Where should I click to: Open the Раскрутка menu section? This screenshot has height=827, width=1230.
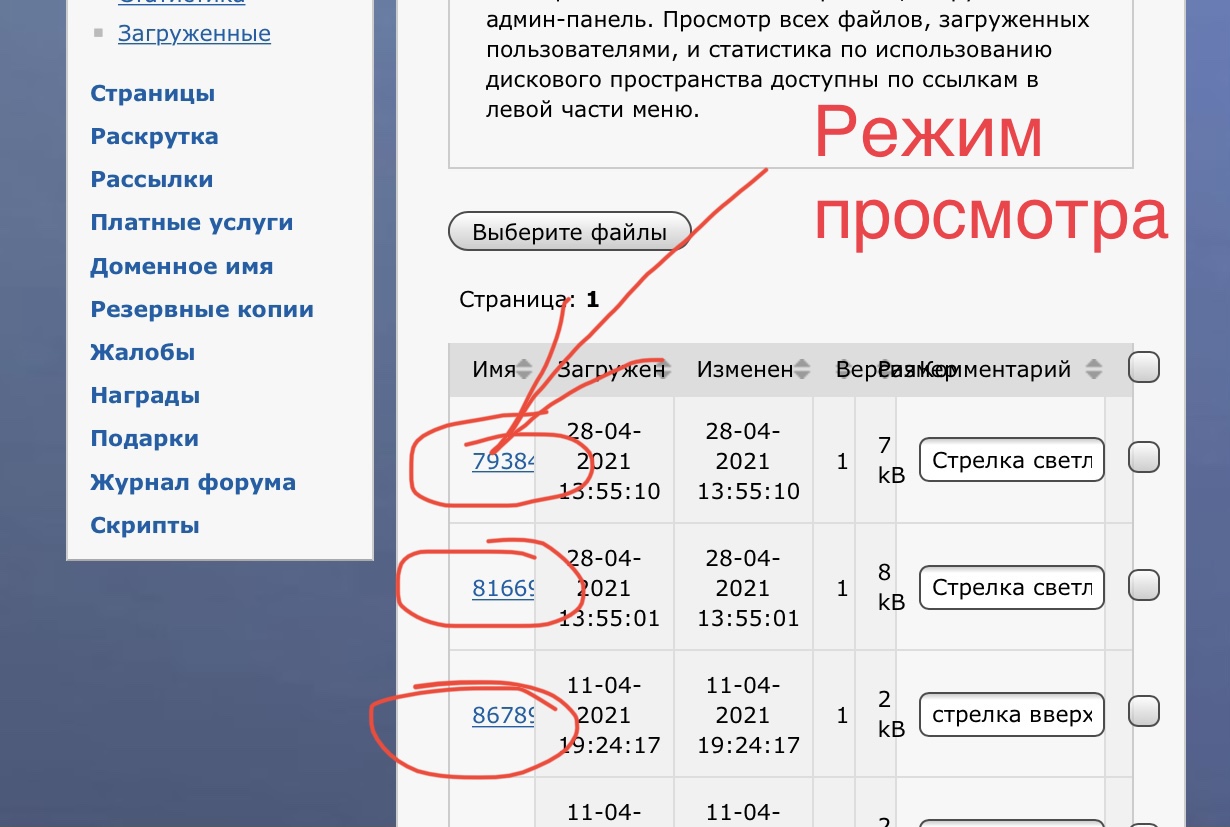pos(154,137)
